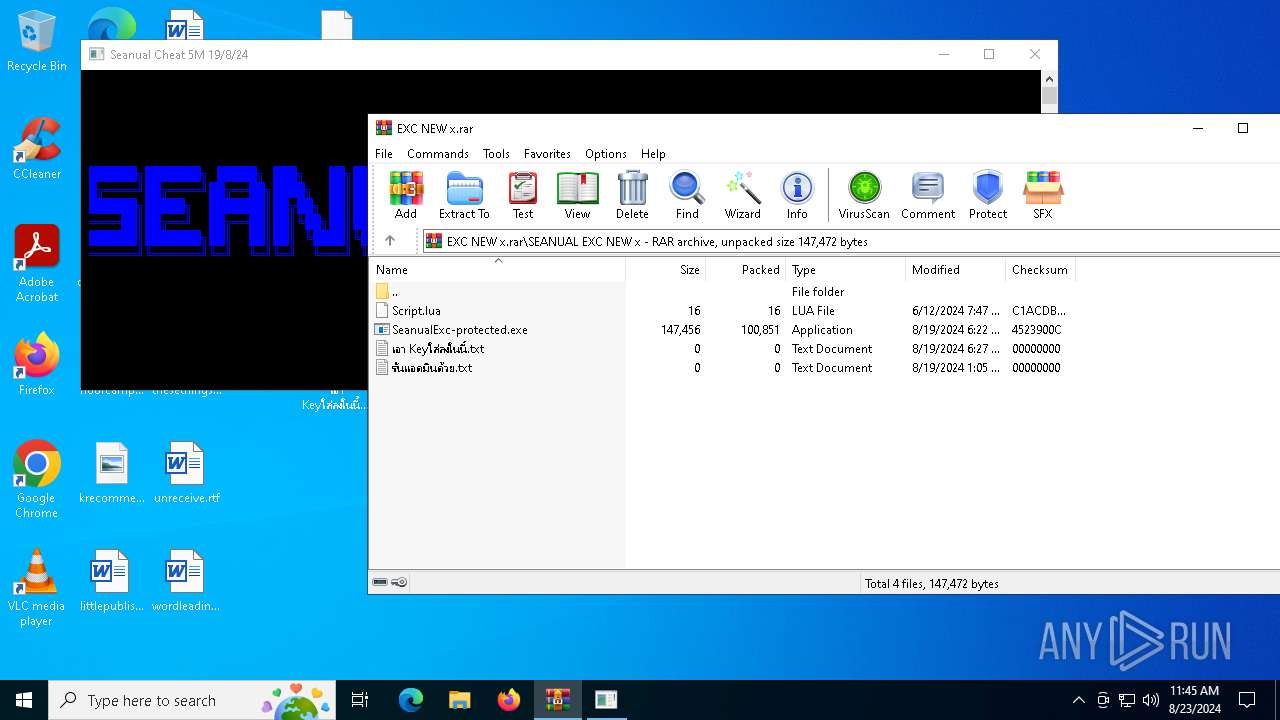Click scroll up arrow in Seanual Cheat window
Image resolution: width=1280 pixels, height=720 pixels.
coord(1049,78)
